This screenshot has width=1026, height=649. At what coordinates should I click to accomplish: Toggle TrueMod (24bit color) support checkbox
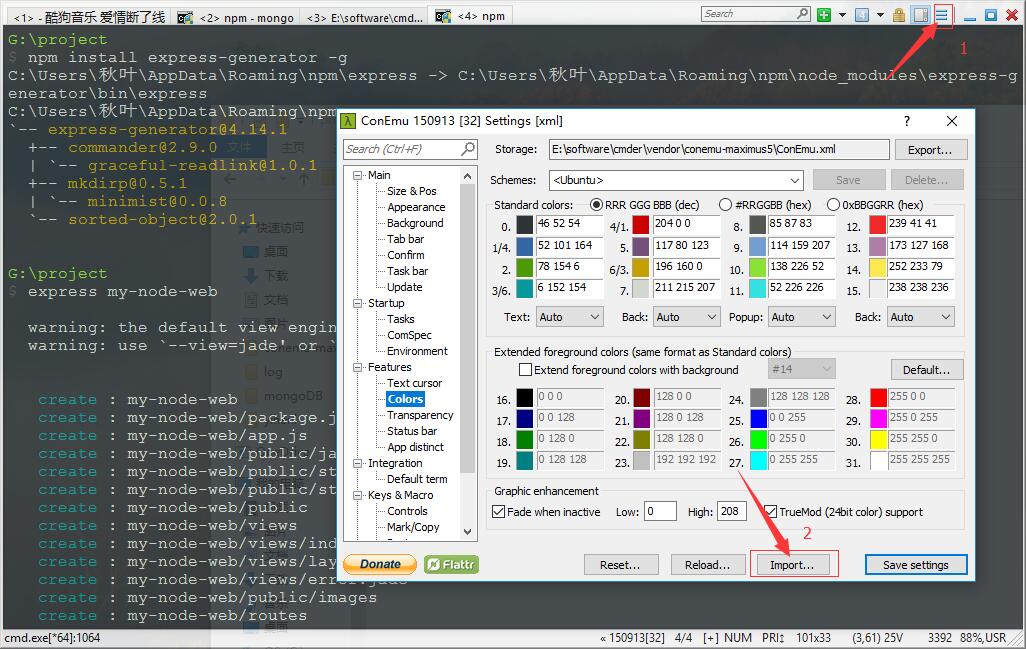(x=770, y=512)
